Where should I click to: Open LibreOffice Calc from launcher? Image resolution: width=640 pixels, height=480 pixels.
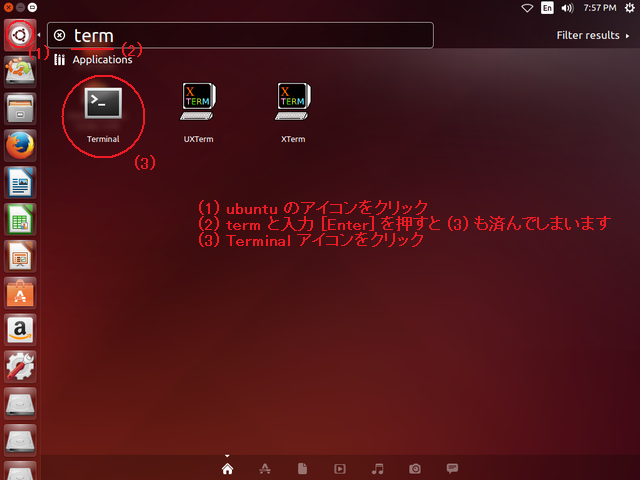(x=20, y=220)
